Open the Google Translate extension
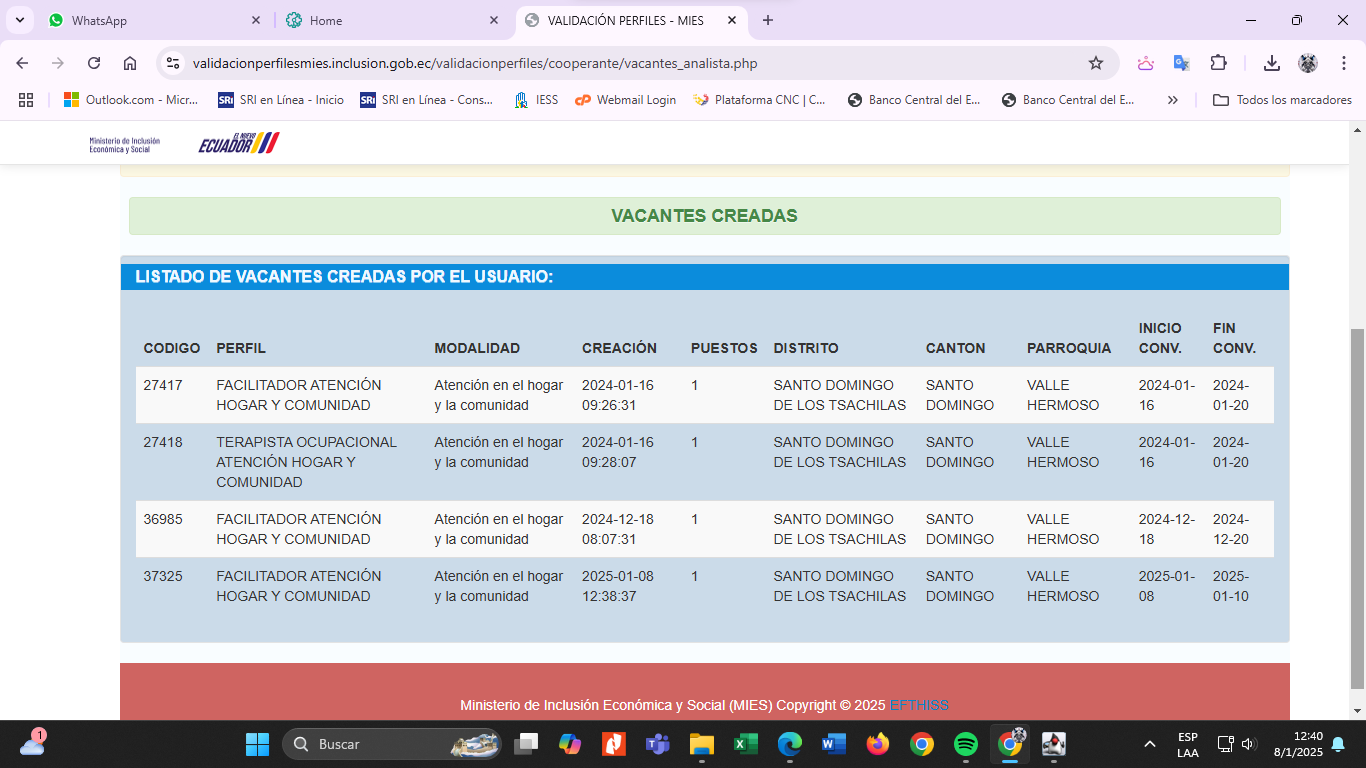 [1181, 63]
